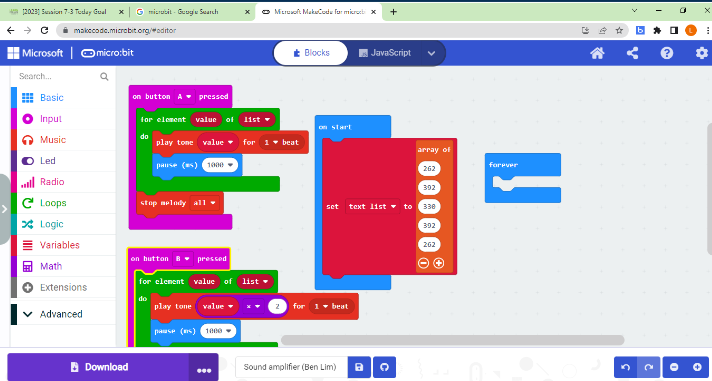The image size is (712, 381).
Task: Click the micro:bit logo
Action: (107, 53)
